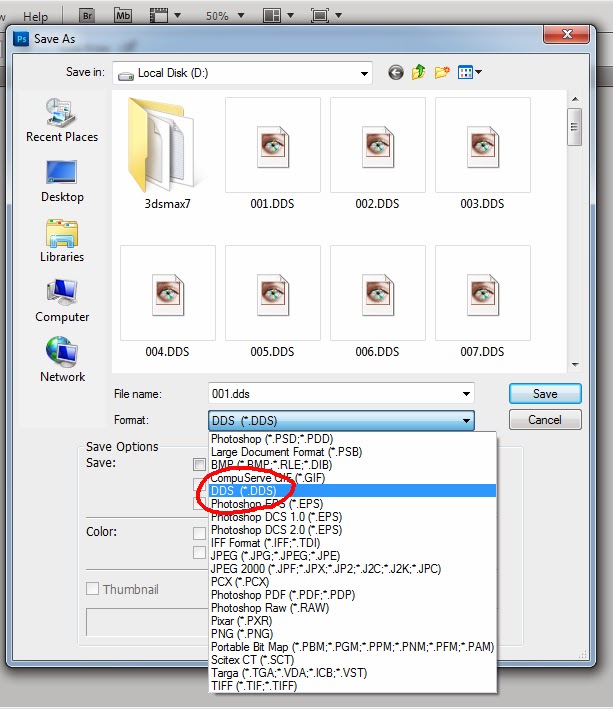The image size is (613, 709).
Task: Launch Adobe Bridge with the Br icon
Action: [87, 16]
